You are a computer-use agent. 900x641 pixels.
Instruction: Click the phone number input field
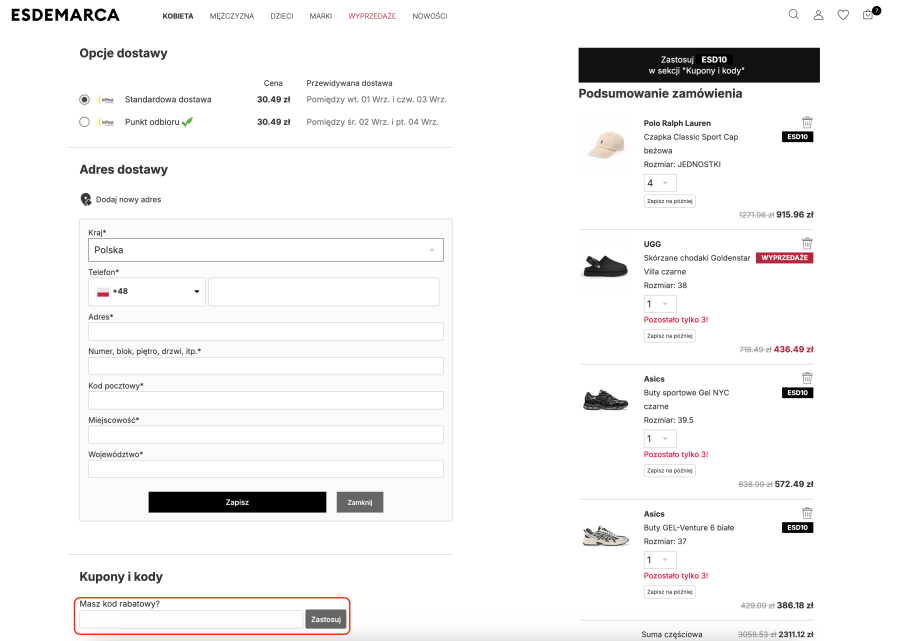(x=324, y=292)
